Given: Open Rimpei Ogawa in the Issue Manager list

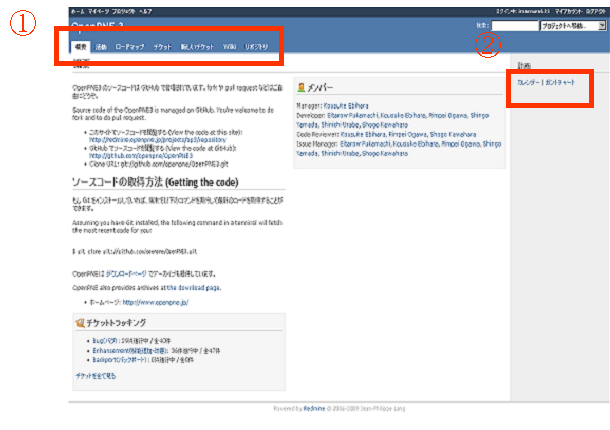Looking at the screenshot, I should [x=461, y=144].
